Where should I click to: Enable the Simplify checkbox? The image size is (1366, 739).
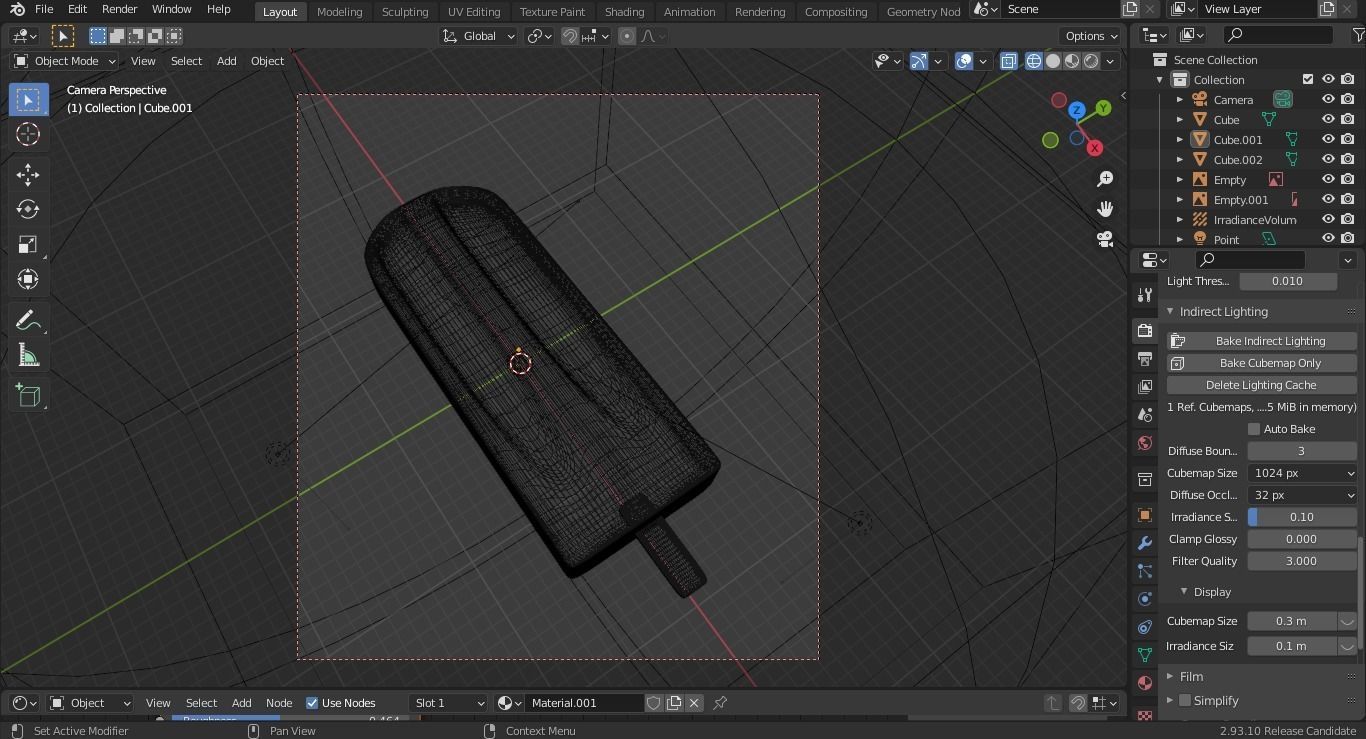1185,701
